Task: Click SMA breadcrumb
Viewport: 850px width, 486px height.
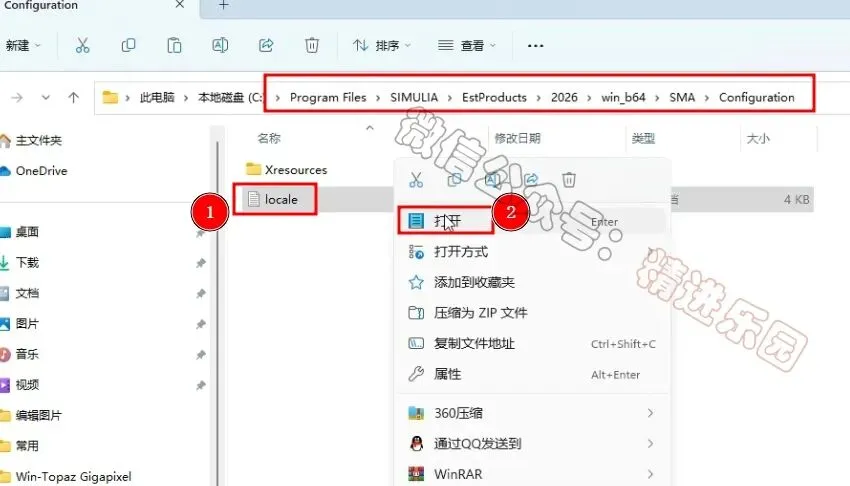Action: (x=682, y=98)
